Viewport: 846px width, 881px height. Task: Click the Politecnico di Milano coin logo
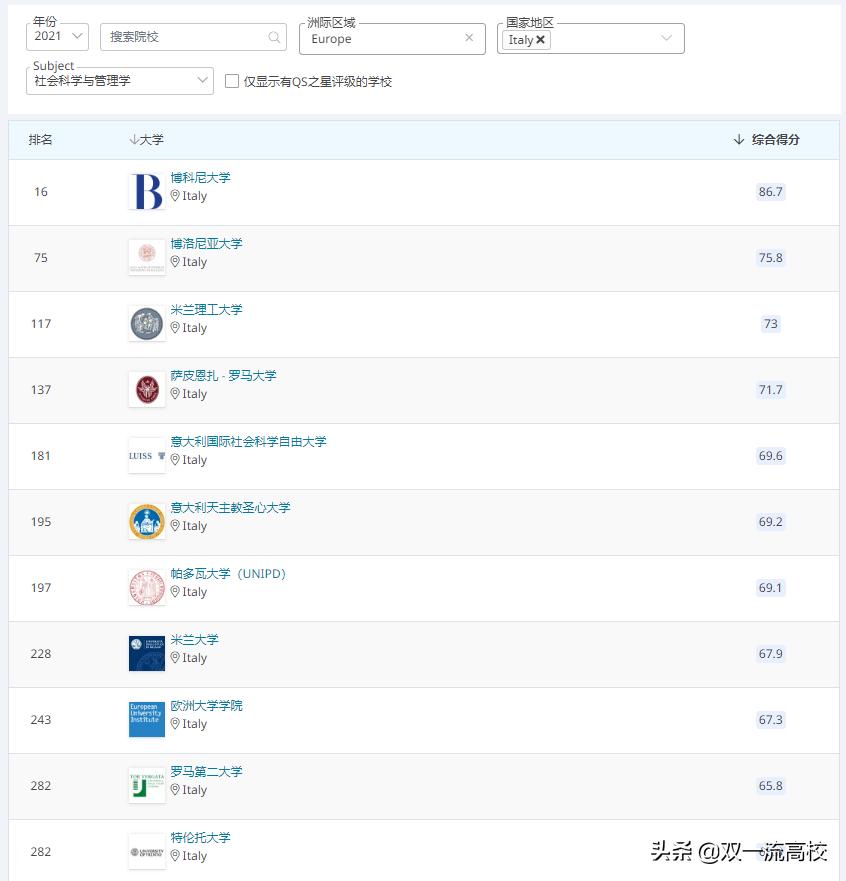146,323
